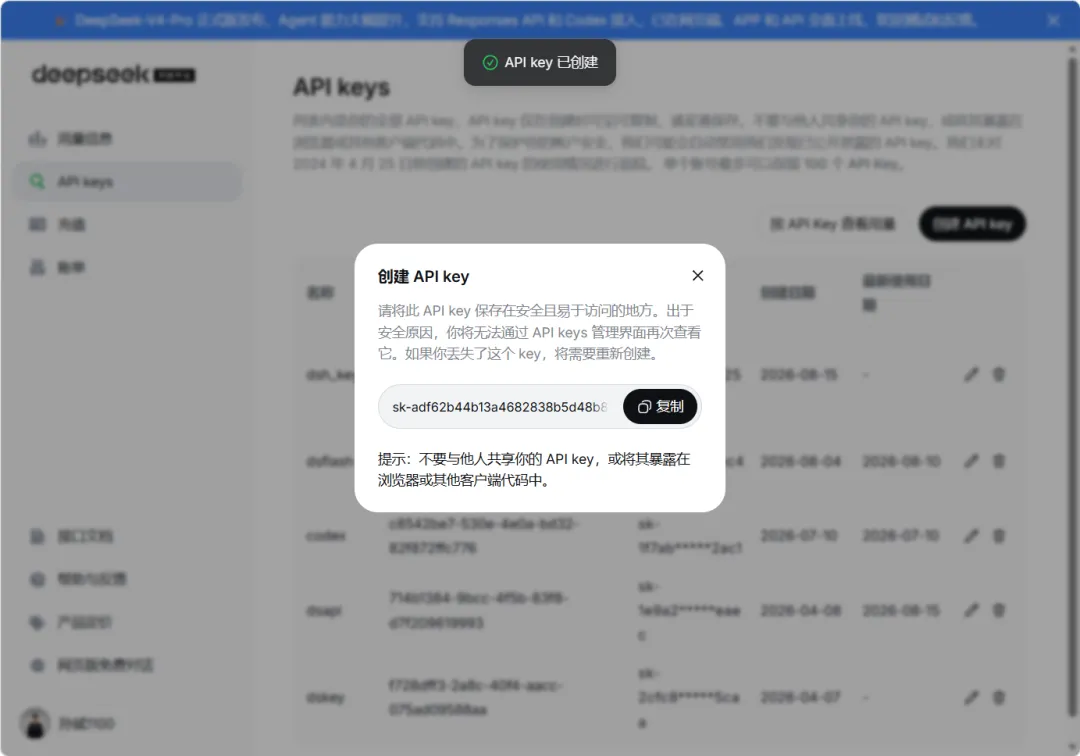Edit the key created 2026-08-04
The height and width of the screenshot is (756, 1080).
coord(971,461)
